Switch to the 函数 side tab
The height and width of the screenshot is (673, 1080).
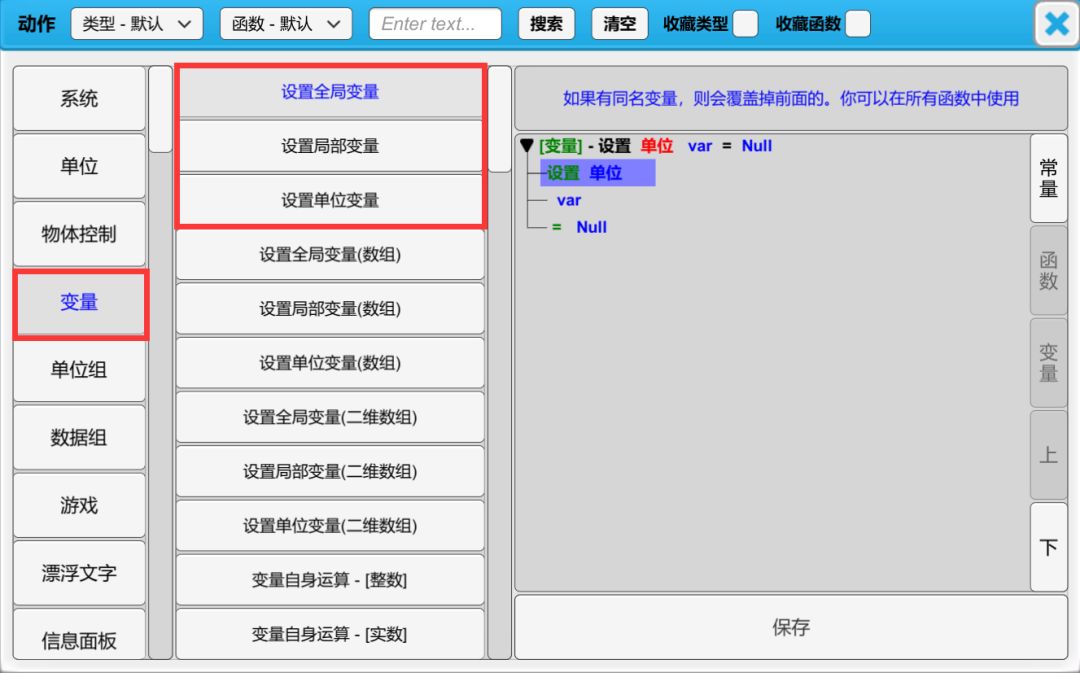pos(1048,270)
